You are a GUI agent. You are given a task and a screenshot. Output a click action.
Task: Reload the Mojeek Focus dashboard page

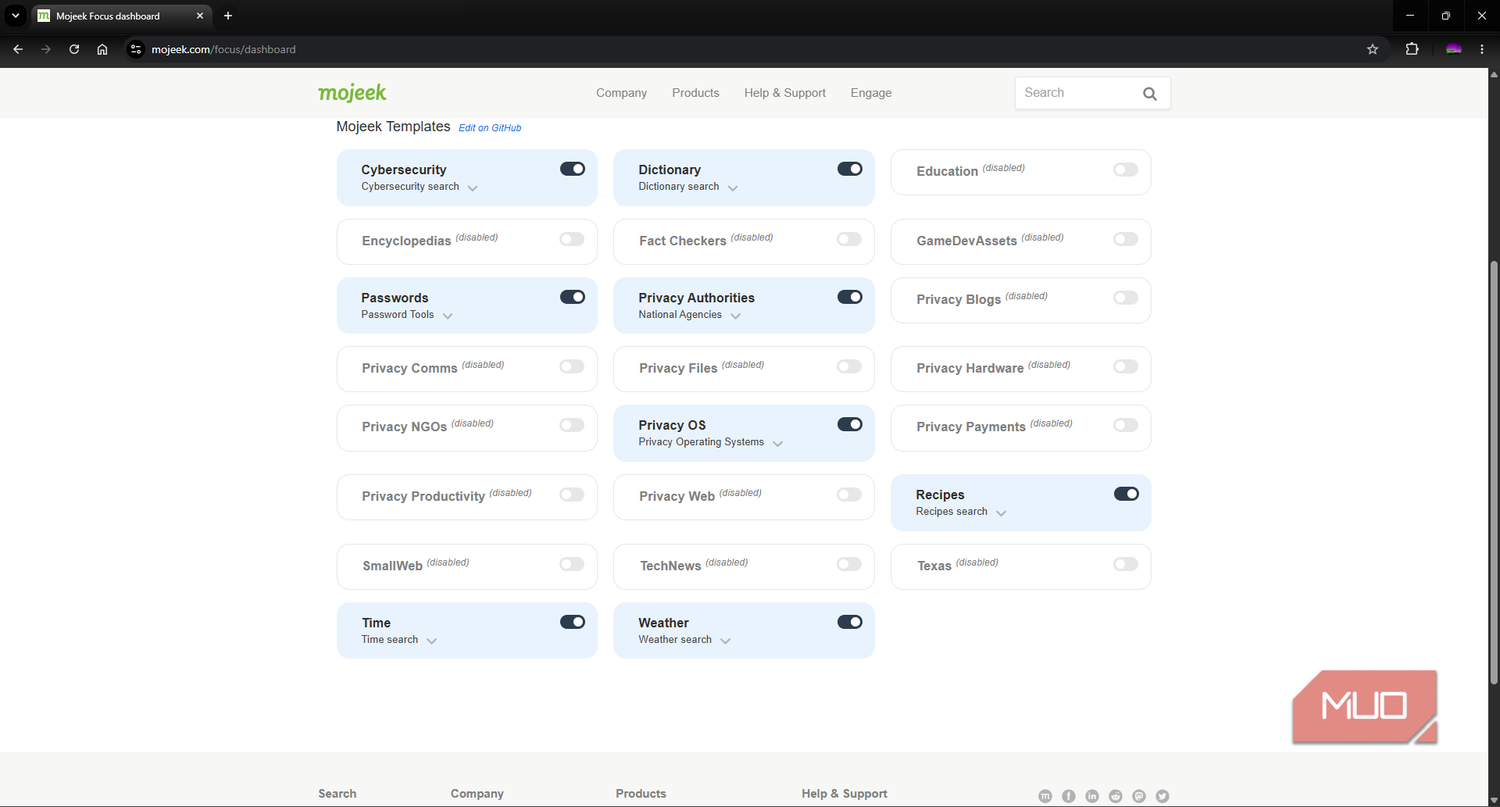(74, 49)
